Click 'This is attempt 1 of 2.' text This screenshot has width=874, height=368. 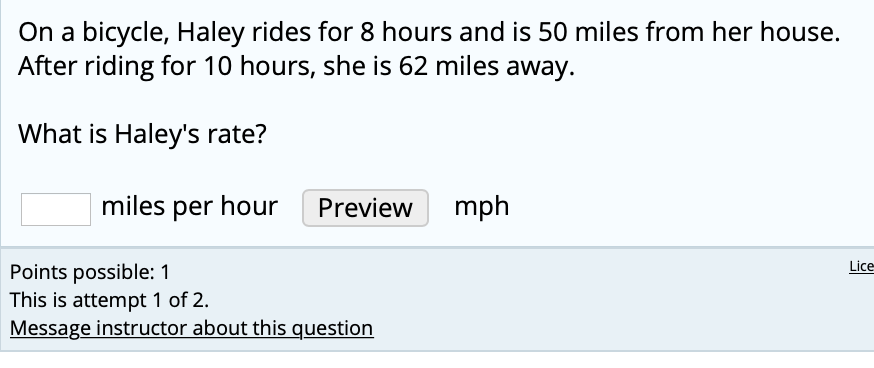click(x=109, y=300)
